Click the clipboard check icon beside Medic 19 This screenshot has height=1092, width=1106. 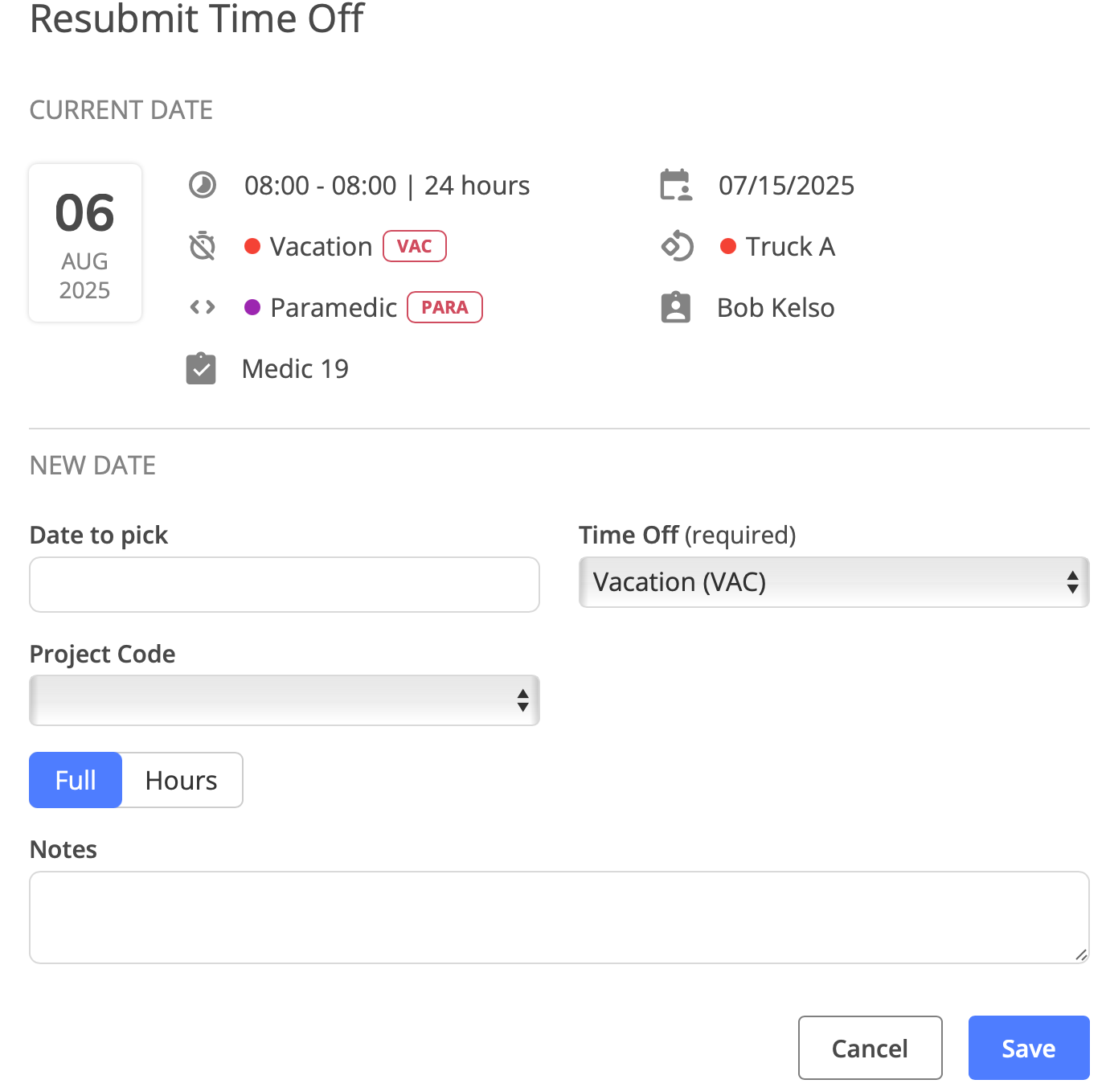tap(201, 368)
